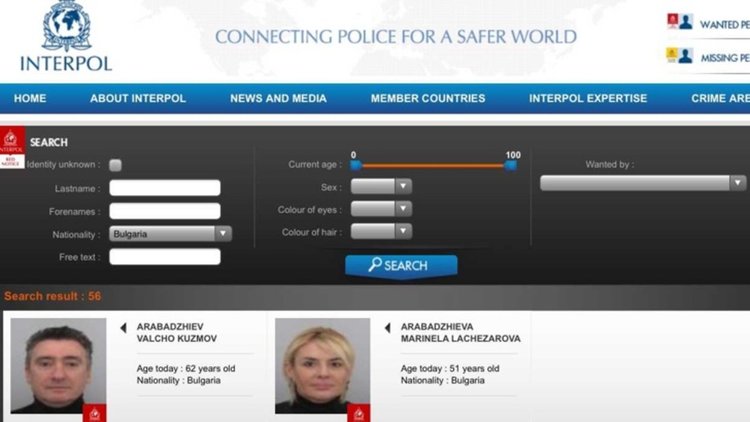This screenshot has width=750, height=422.
Task: Focus the Free text input field
Action: click(165, 257)
